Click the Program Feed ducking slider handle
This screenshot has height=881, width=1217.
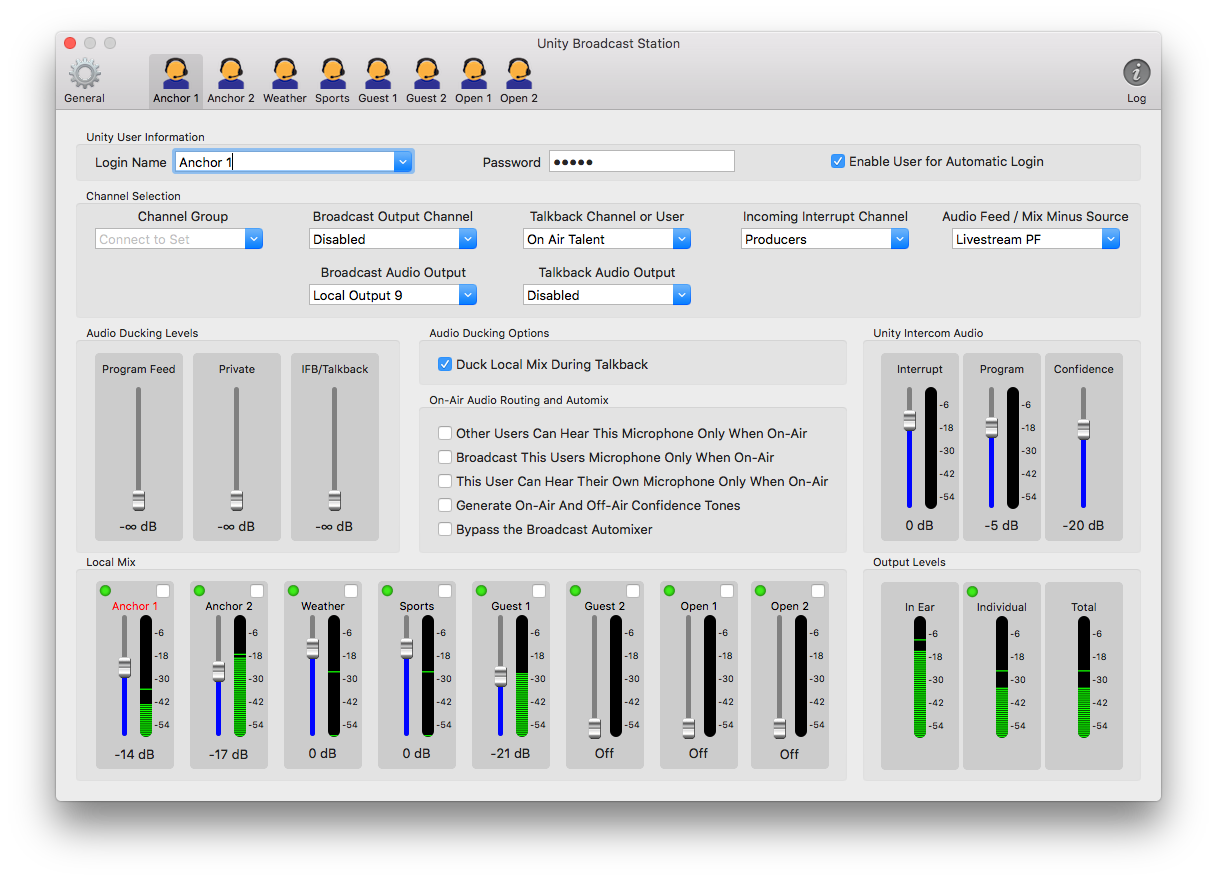coord(139,500)
